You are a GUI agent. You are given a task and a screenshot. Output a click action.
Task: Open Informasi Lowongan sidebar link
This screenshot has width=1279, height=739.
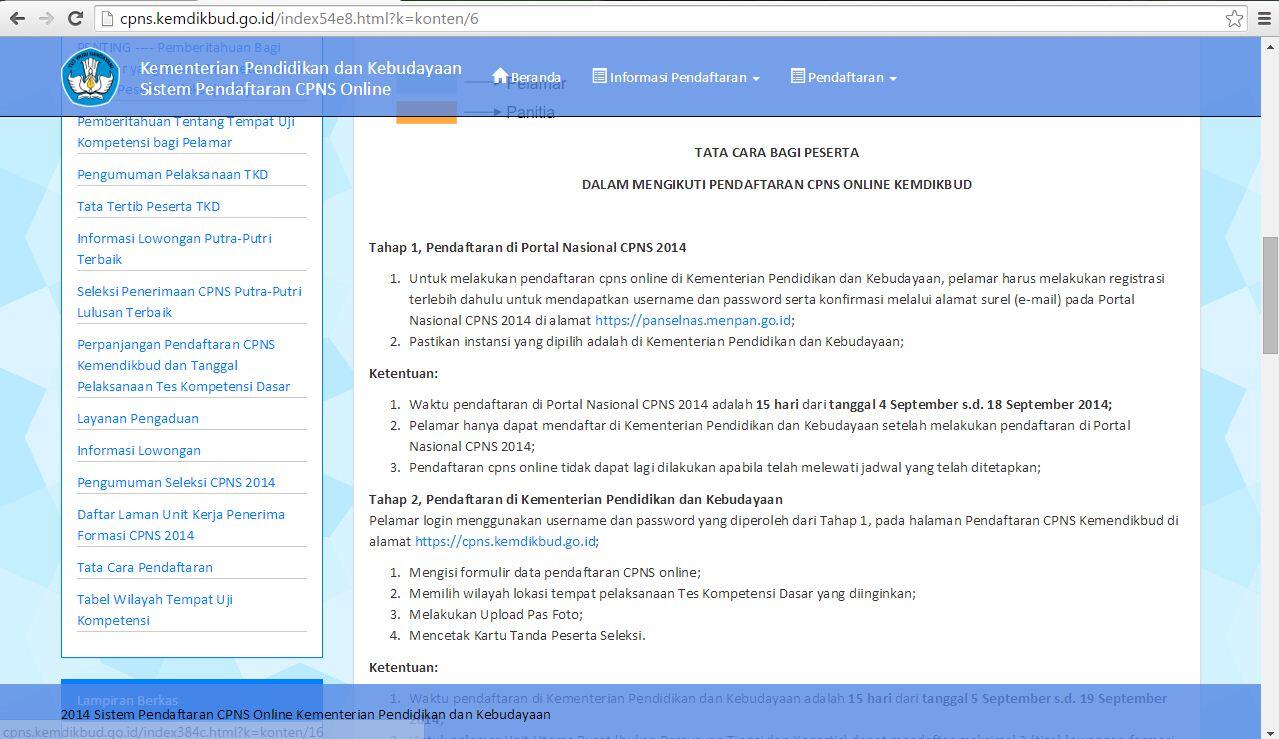pyautogui.click(x=139, y=450)
